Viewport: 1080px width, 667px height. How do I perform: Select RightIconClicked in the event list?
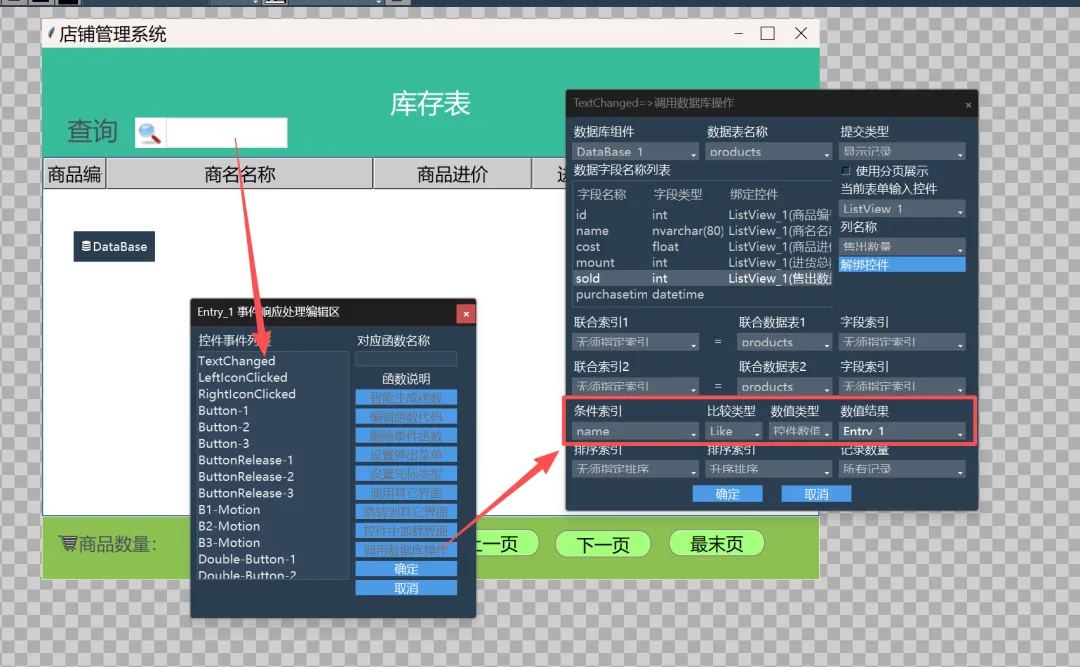[272, 393]
